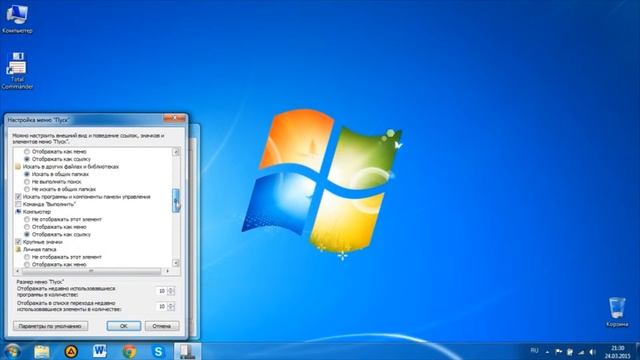Image resolution: width=640 pixels, height=360 pixels.
Task: Click the RU language indicator in tray
Action: pyautogui.click(x=534, y=351)
